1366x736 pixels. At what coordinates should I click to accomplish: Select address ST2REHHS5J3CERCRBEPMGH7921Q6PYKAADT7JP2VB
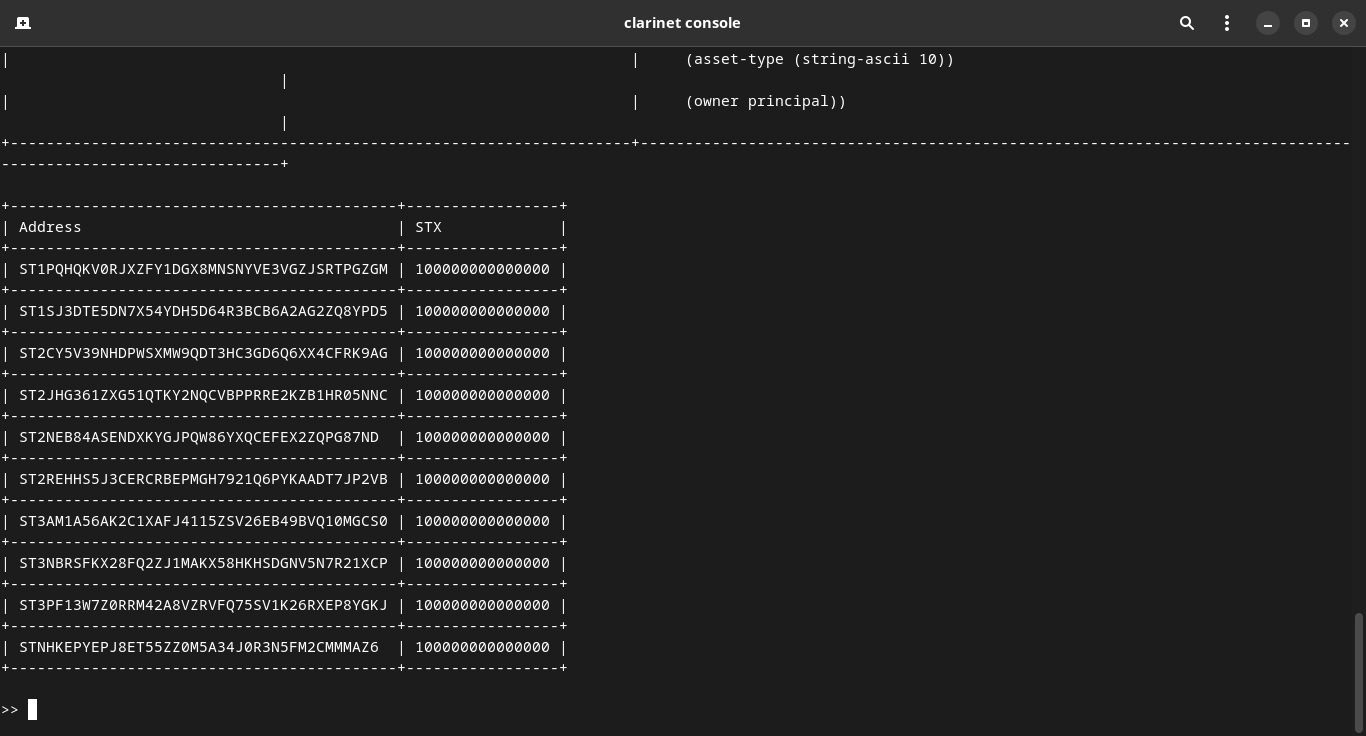[203, 479]
